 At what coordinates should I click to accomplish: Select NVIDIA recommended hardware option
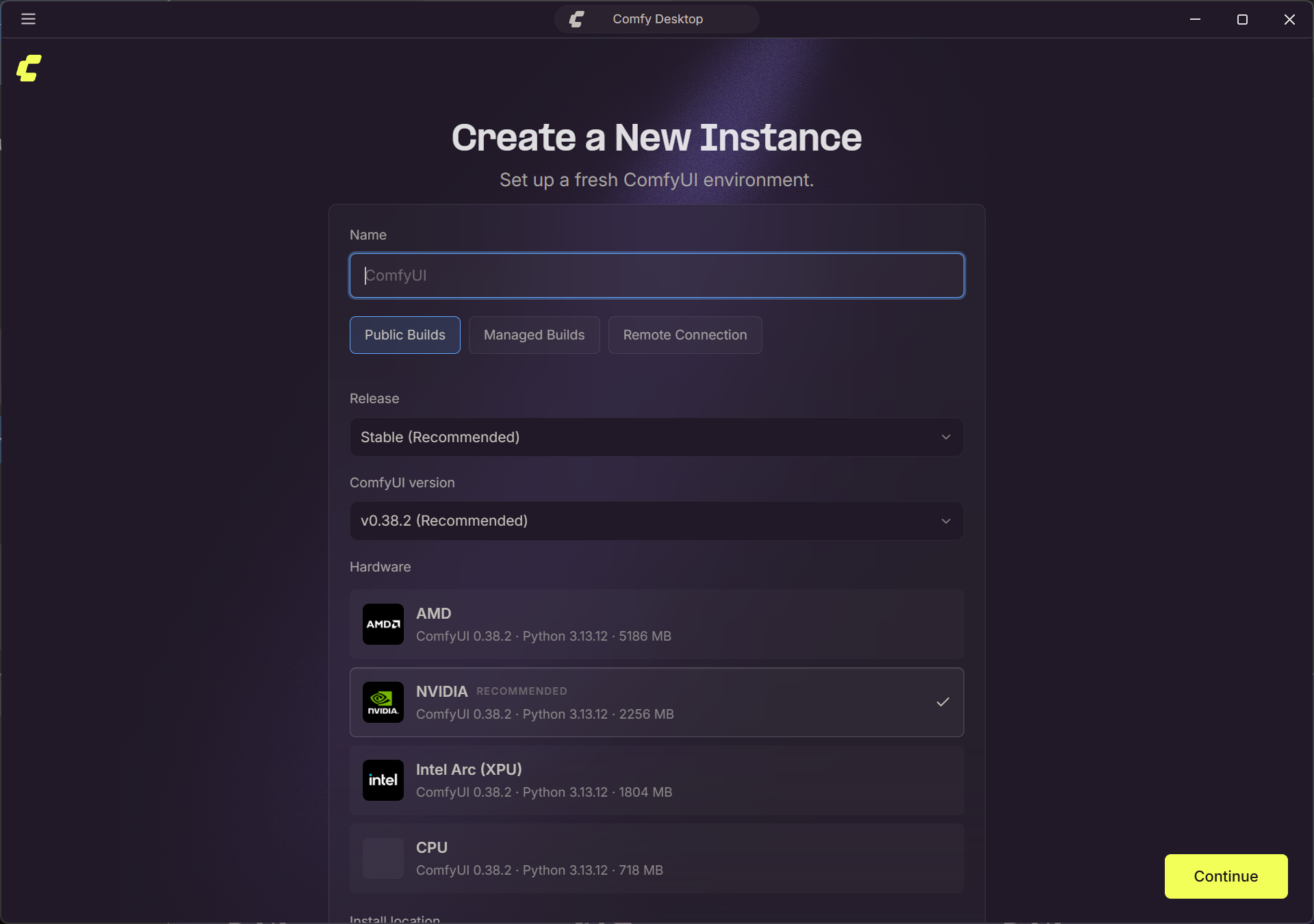[657, 702]
